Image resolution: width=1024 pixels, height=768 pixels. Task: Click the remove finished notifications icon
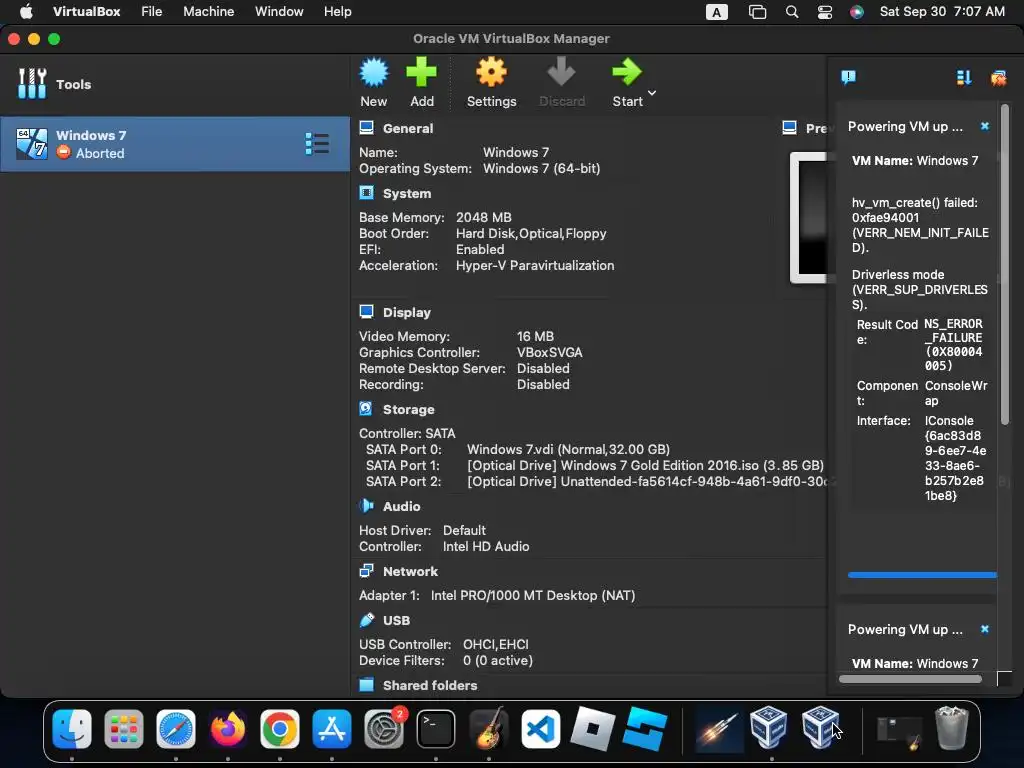click(999, 78)
